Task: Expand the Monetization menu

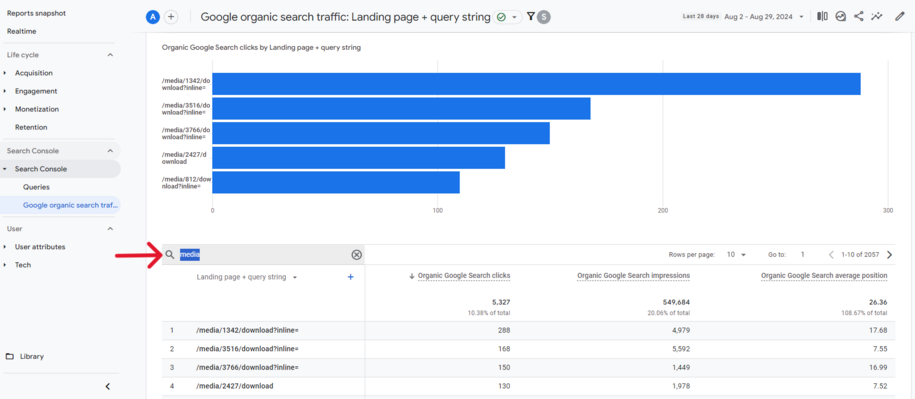Action: tap(37, 109)
